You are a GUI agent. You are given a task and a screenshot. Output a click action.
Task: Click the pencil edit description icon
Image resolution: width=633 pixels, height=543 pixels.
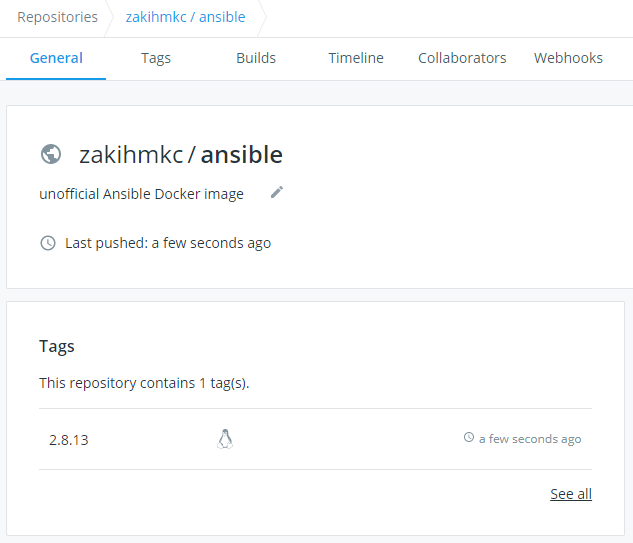(277, 193)
